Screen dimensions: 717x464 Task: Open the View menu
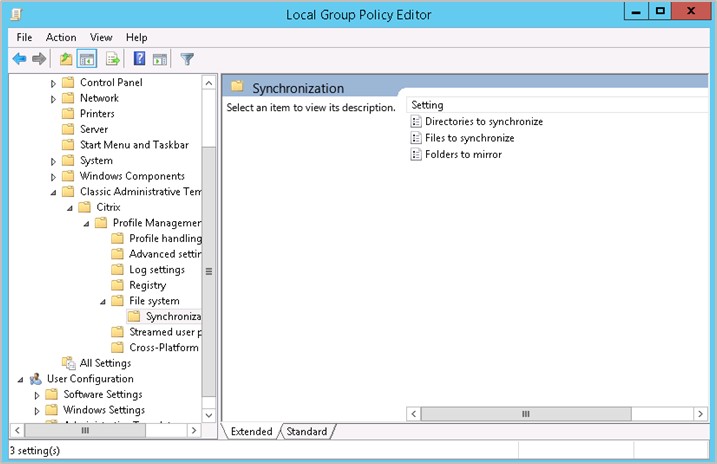pyautogui.click(x=101, y=37)
